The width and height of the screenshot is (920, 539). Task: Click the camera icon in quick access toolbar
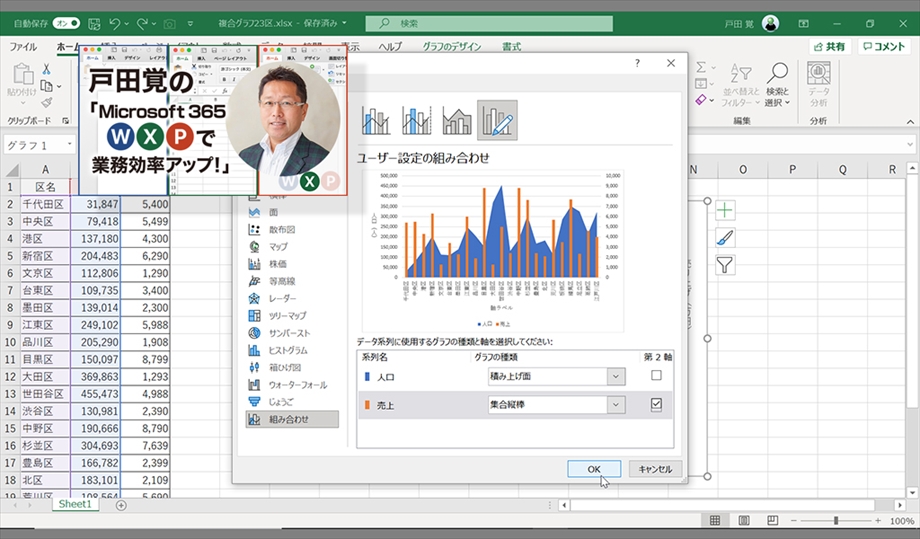pos(170,24)
